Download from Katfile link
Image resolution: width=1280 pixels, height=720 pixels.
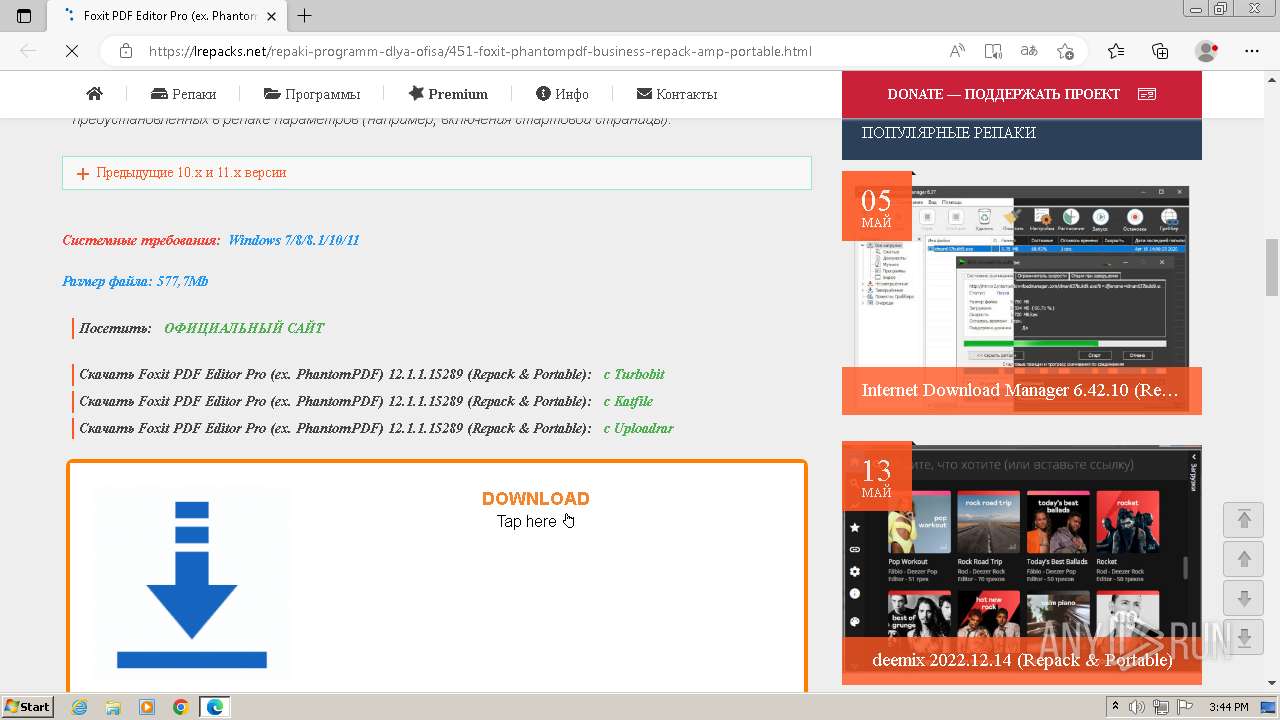tap(628, 401)
